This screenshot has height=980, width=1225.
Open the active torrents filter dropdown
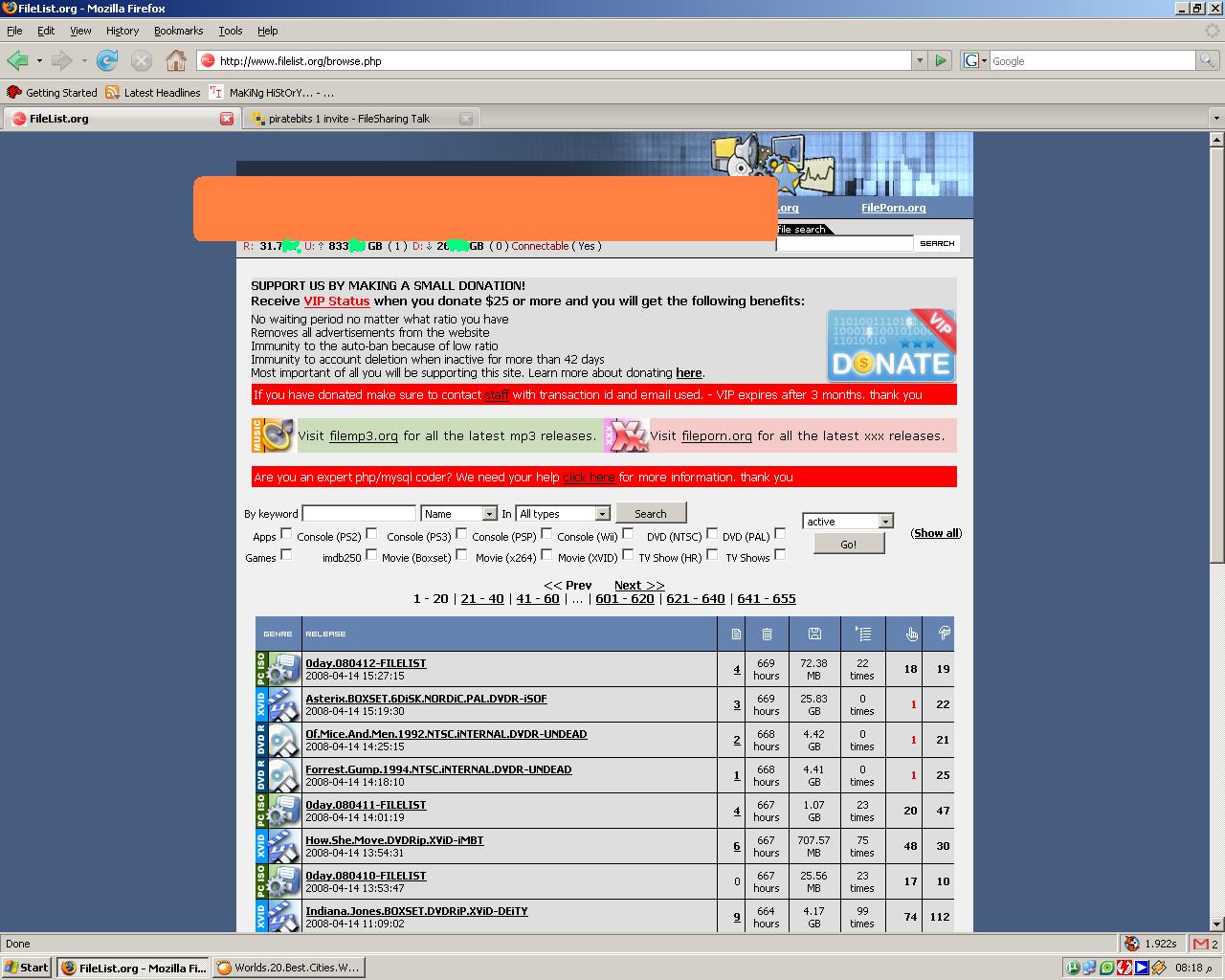click(848, 522)
